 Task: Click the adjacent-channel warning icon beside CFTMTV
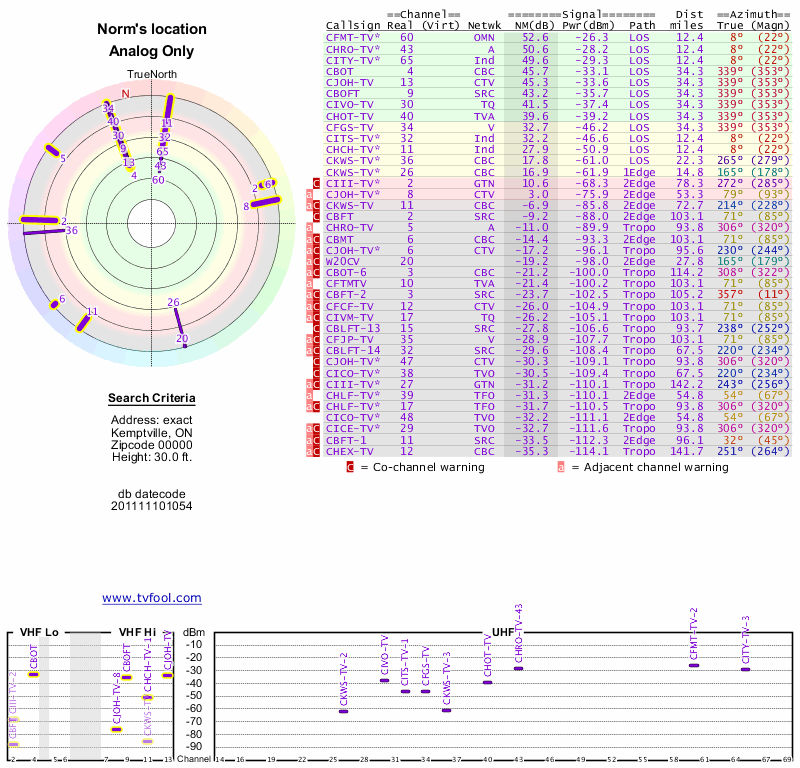click(x=310, y=283)
